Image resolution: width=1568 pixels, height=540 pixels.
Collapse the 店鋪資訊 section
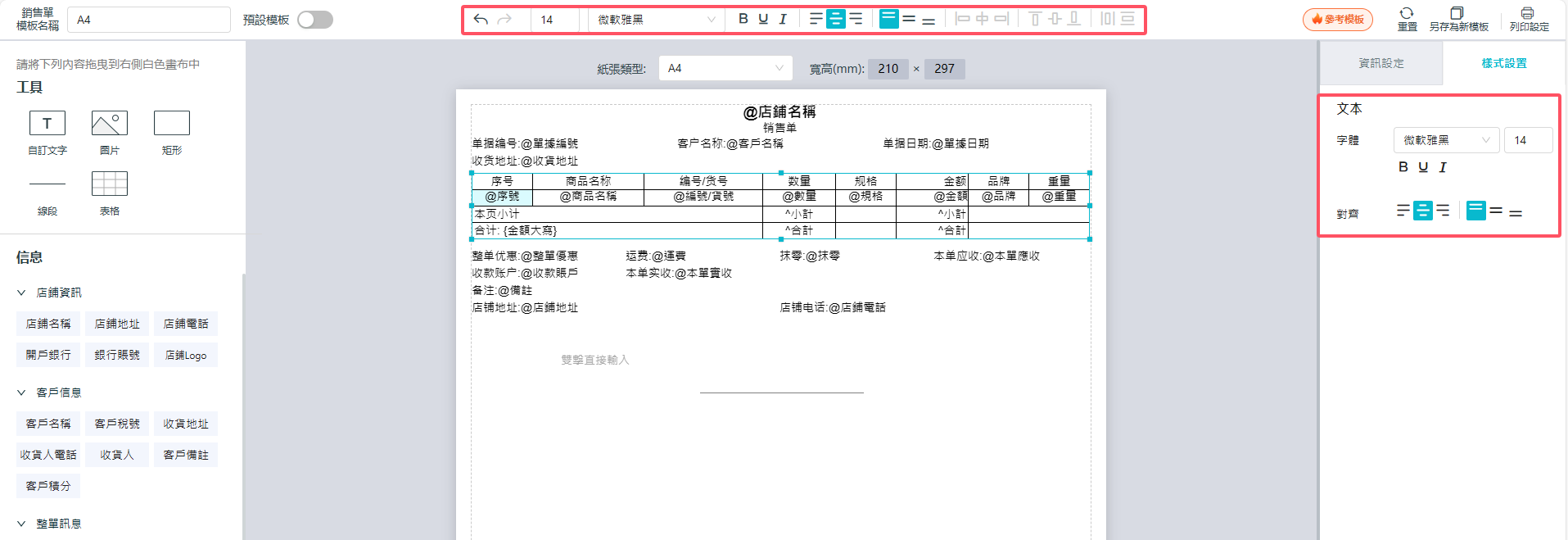coord(22,293)
